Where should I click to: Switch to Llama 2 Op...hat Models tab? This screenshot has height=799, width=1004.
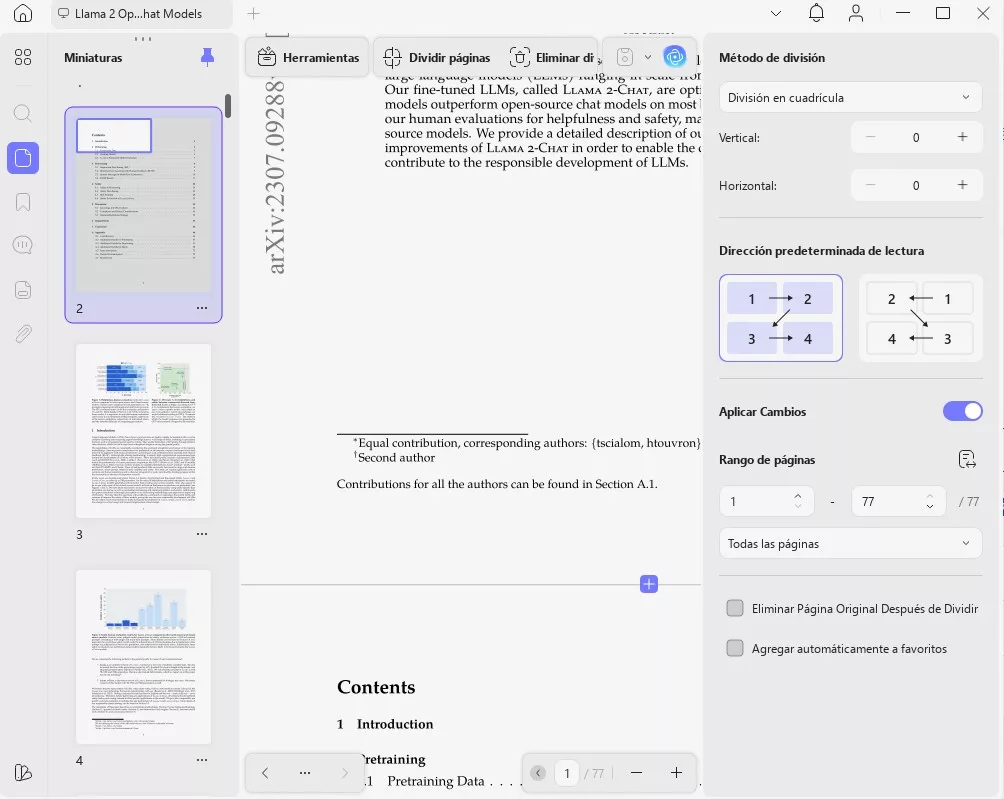click(x=142, y=13)
